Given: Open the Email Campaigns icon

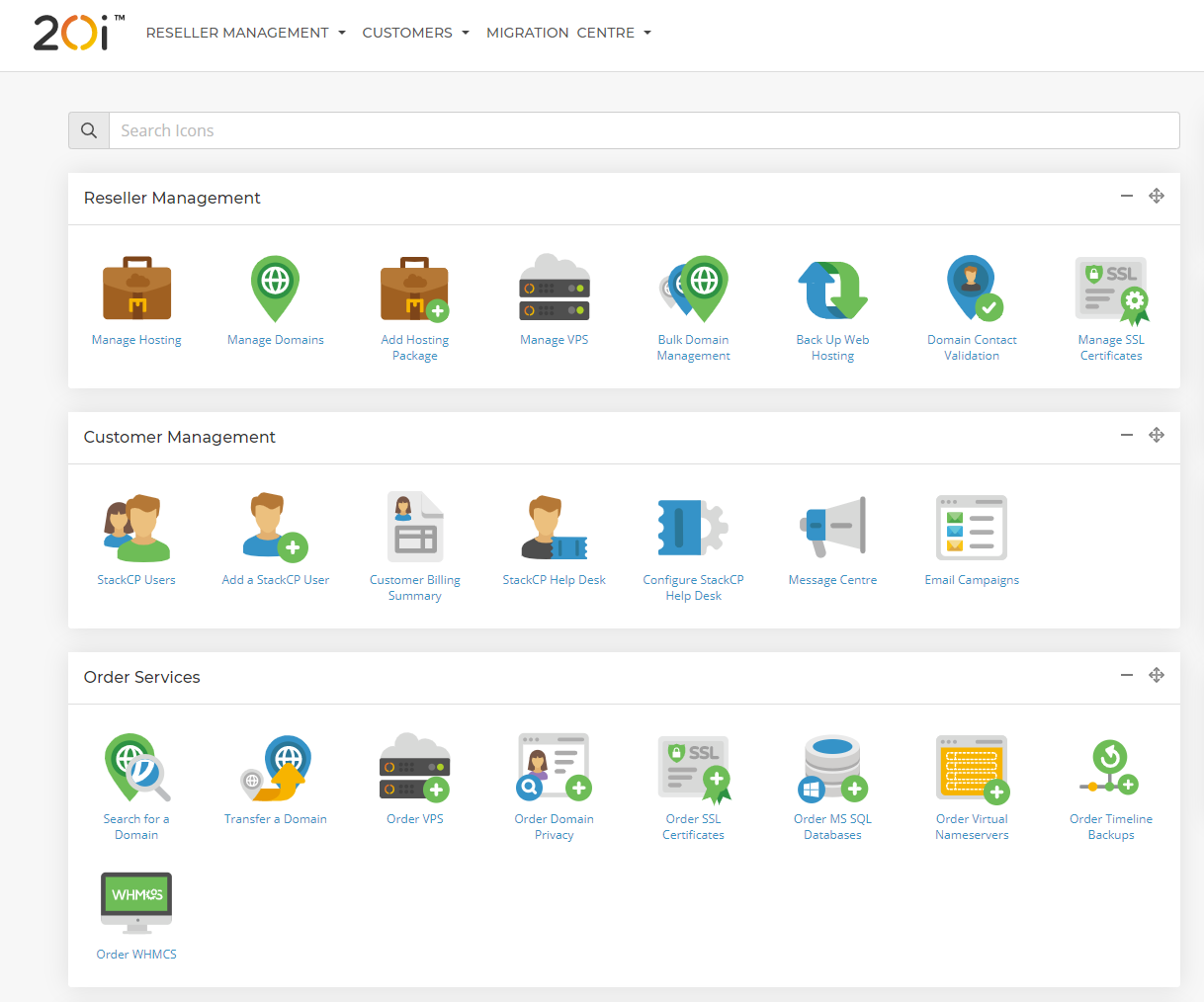Looking at the screenshot, I should click(972, 528).
